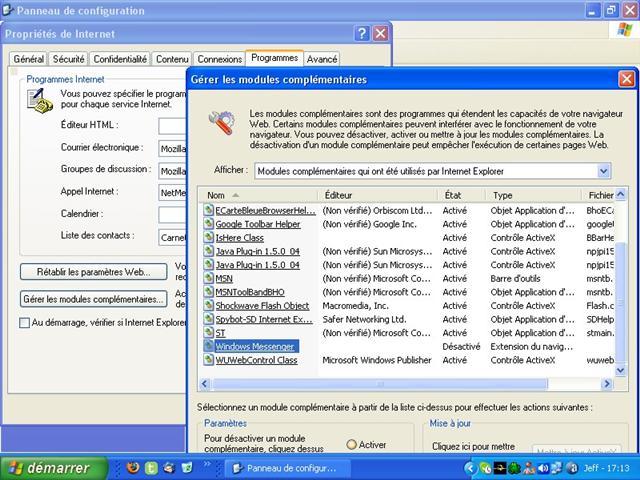640x480 pixels.
Task: Click the ECarteBleueBrowserHelper row icon
Action: click(209, 210)
